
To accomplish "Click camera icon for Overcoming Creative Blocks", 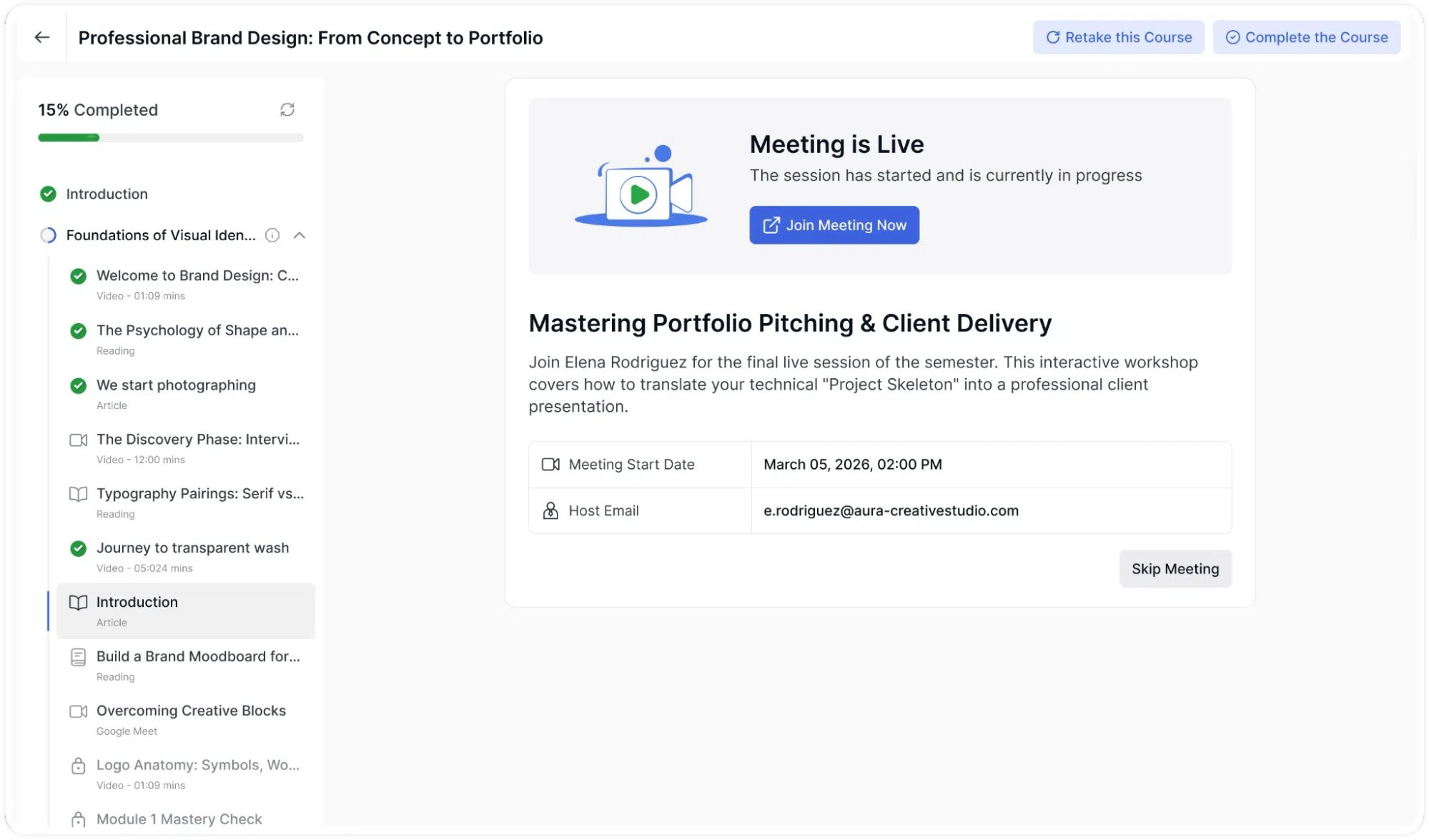I will click(x=79, y=711).
